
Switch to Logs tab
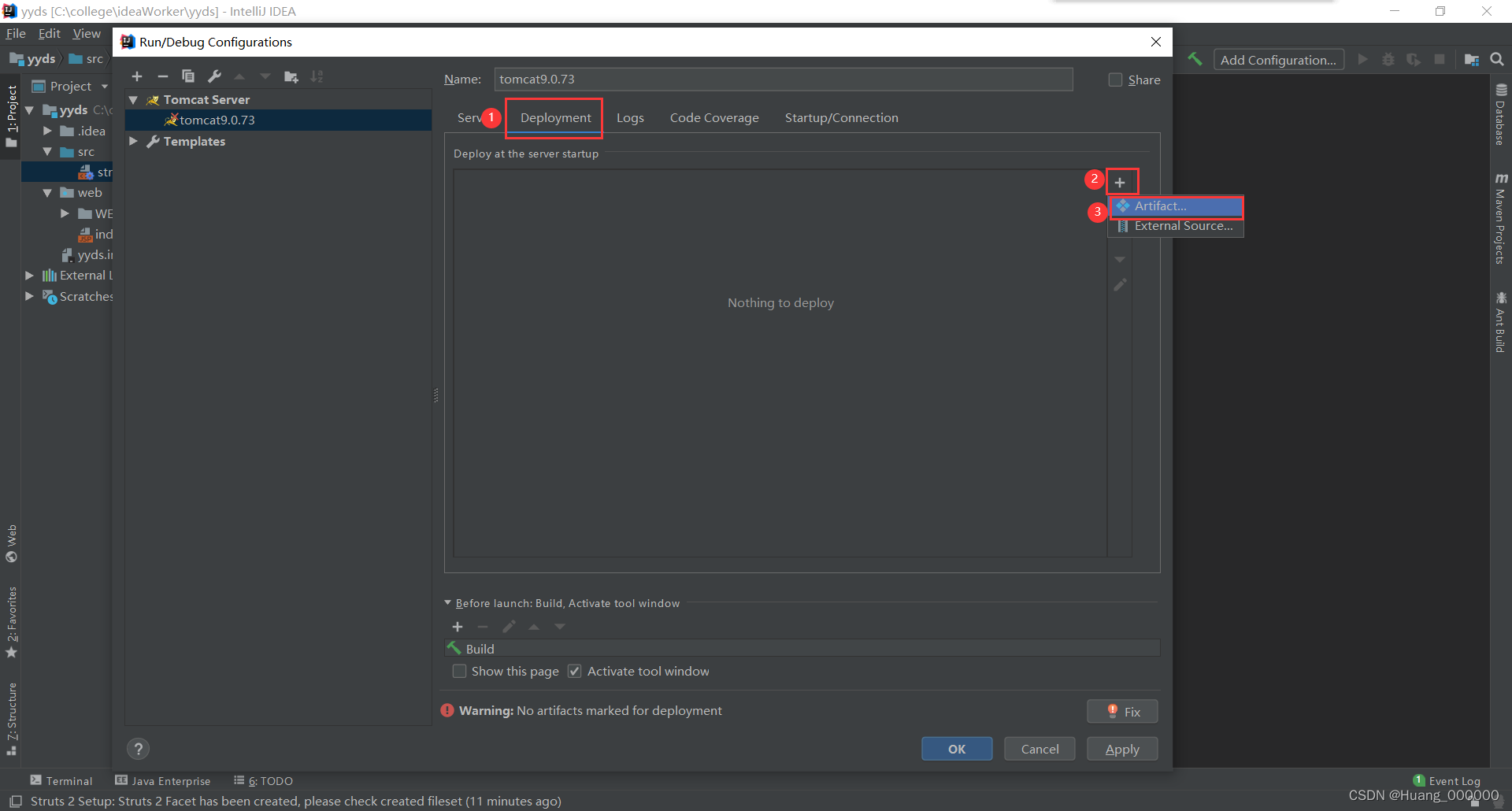630,117
